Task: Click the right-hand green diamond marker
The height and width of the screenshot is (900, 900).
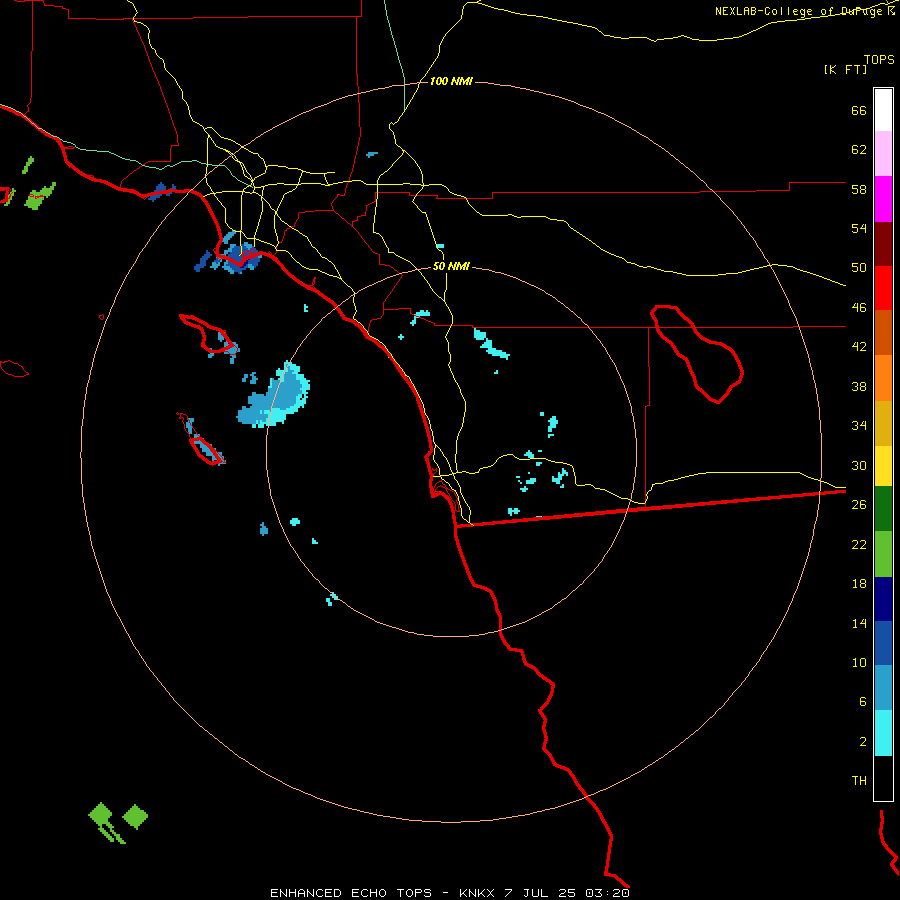Action: 135,817
